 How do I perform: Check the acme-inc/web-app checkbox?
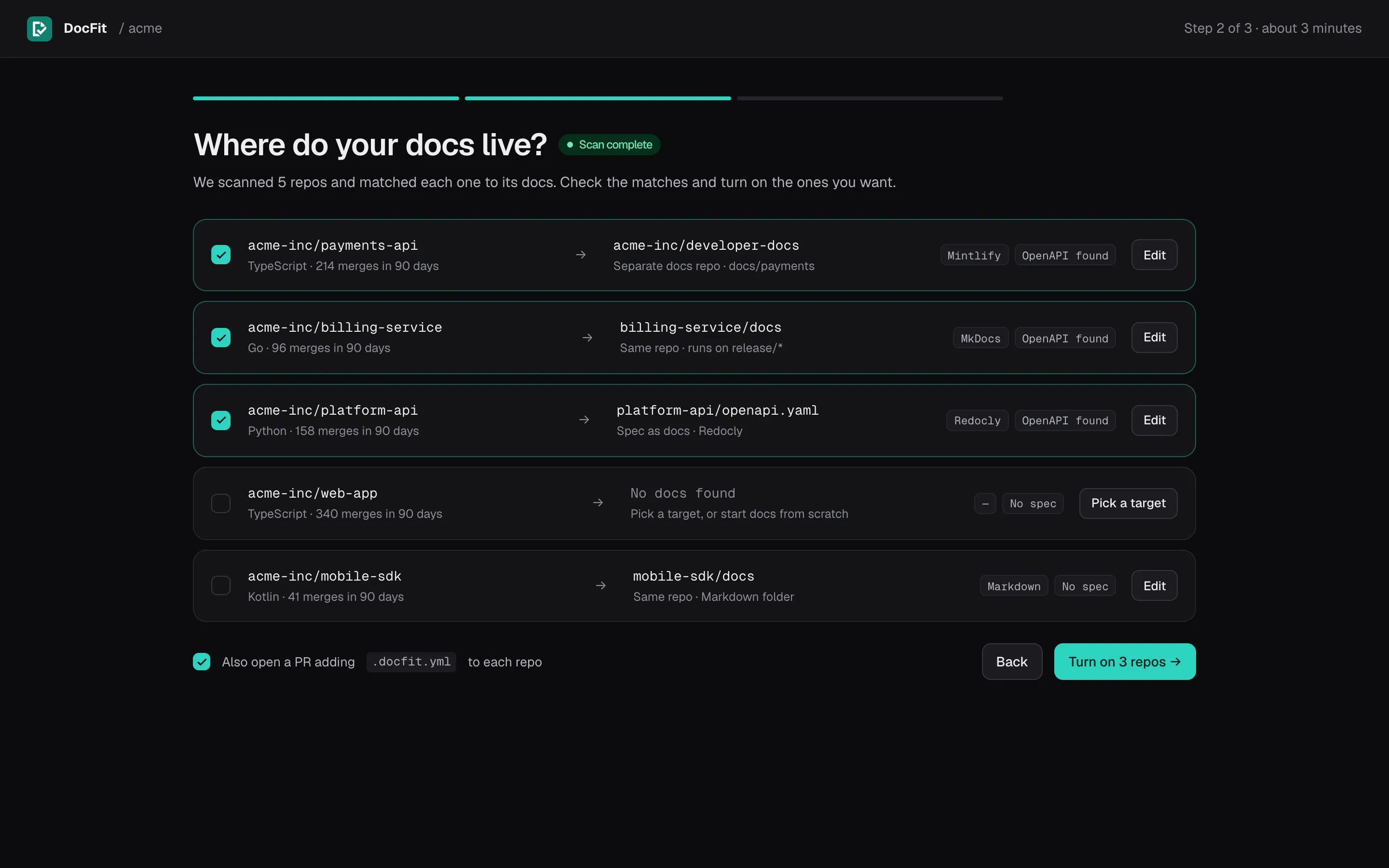[x=221, y=503]
